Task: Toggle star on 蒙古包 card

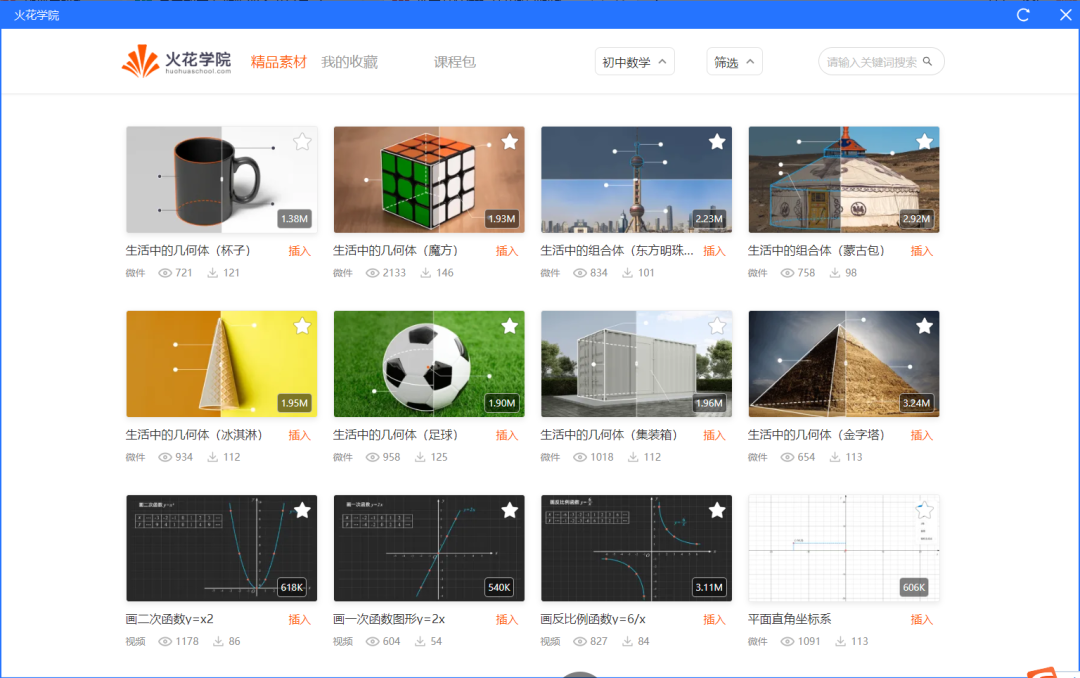Action: [924, 142]
